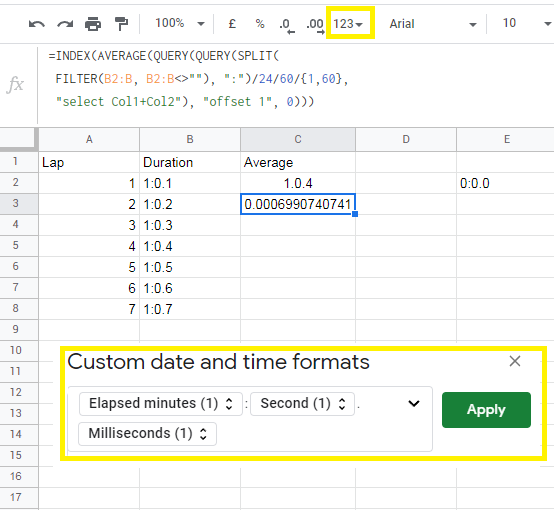Viewport: 554px width, 510px height.
Task: Click the green Apply button
Action: coord(486,410)
